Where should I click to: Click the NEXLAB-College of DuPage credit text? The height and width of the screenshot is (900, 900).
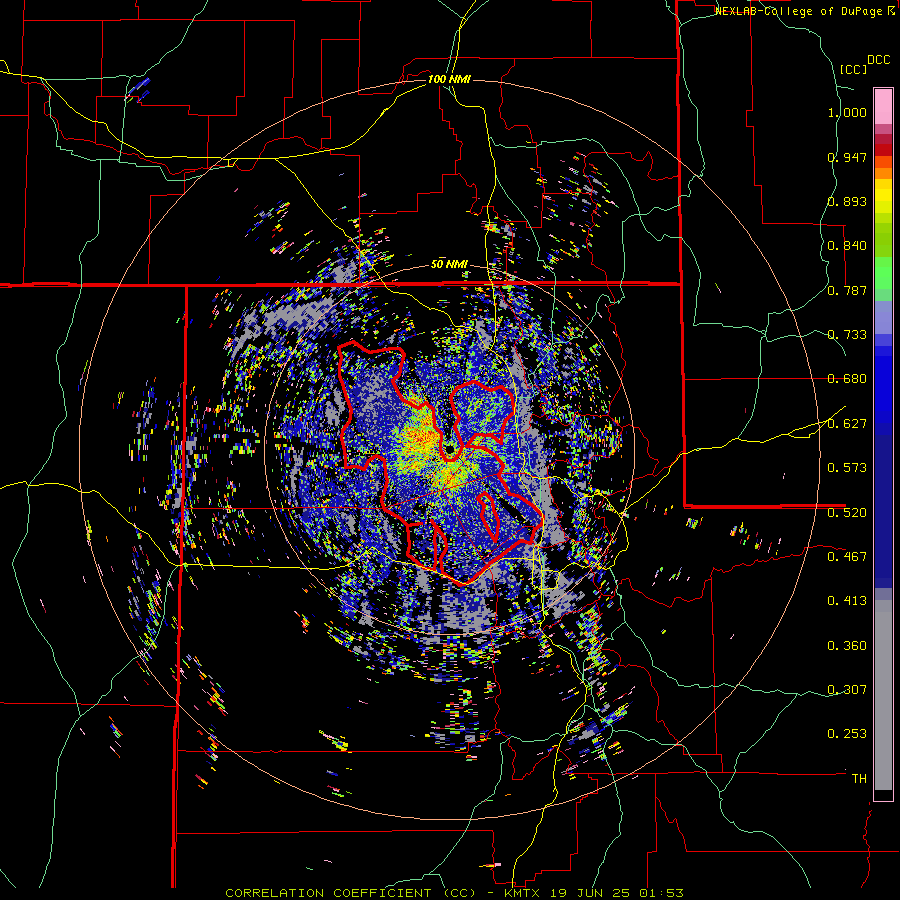click(x=798, y=11)
